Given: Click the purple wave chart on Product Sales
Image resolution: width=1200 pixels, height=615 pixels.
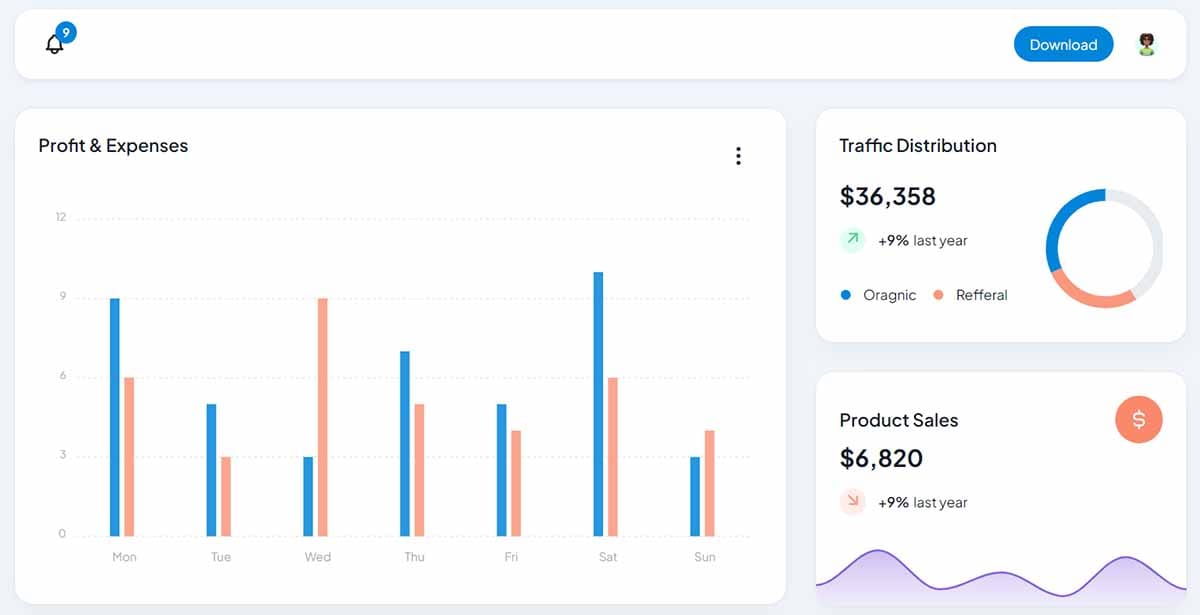Looking at the screenshot, I should click(1000, 575).
